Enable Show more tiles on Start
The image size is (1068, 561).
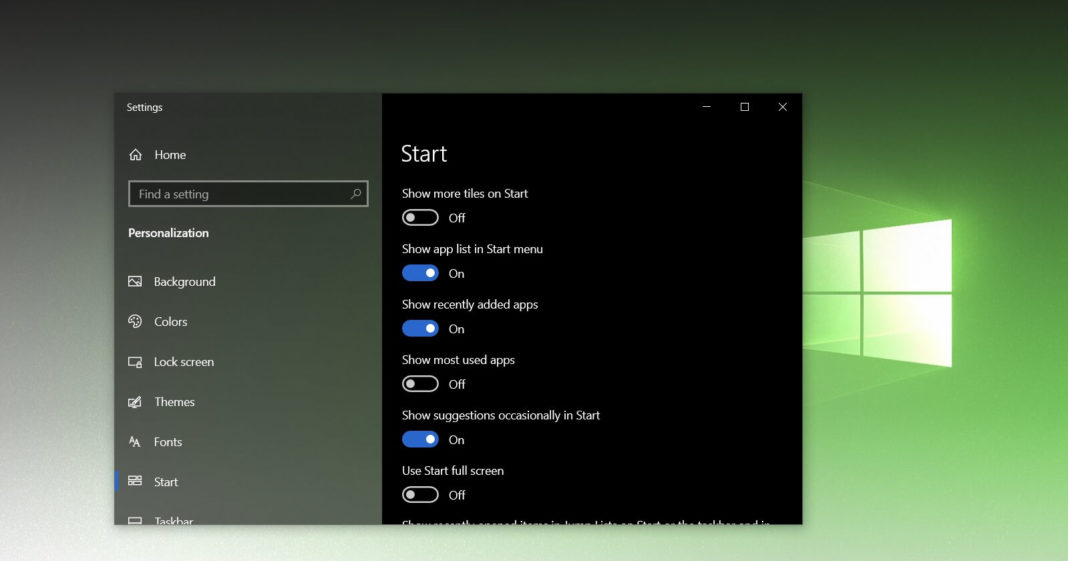pyautogui.click(x=420, y=218)
